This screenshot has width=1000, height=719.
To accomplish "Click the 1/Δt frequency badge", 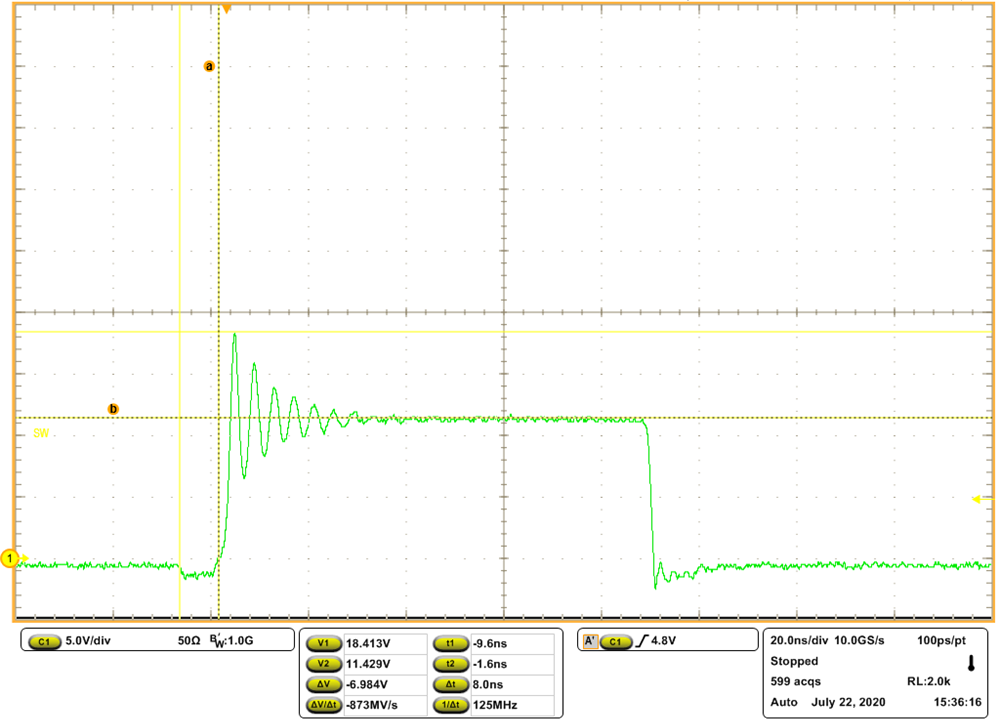I will coord(453,702).
